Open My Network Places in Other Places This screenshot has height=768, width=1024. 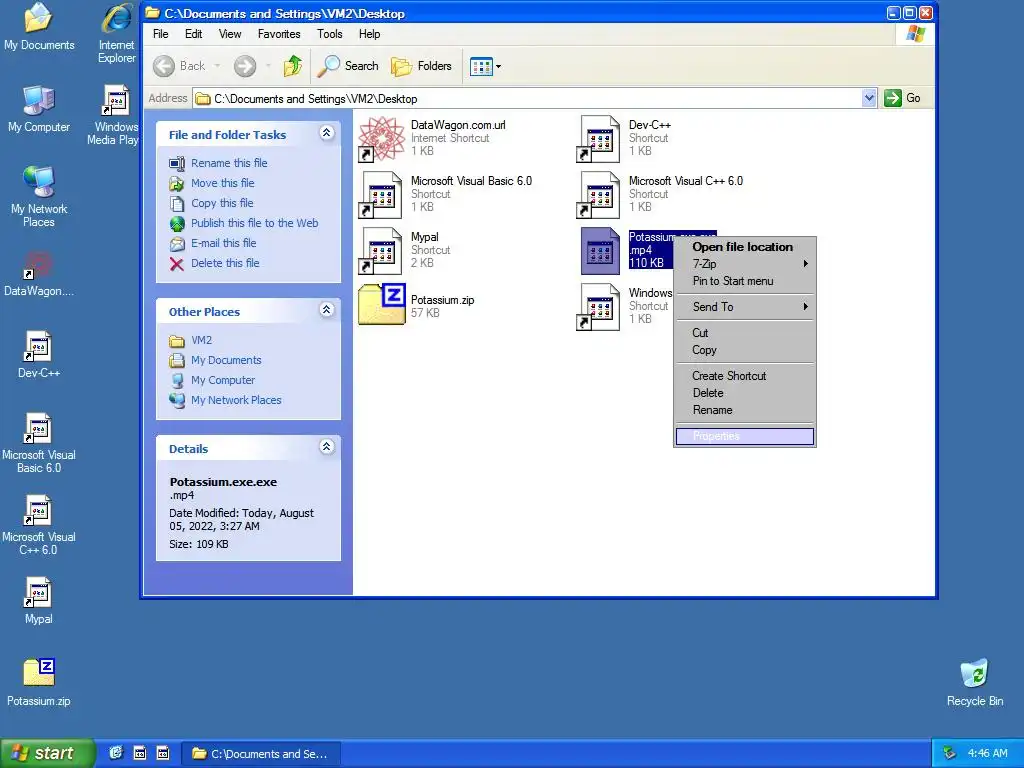pos(236,400)
